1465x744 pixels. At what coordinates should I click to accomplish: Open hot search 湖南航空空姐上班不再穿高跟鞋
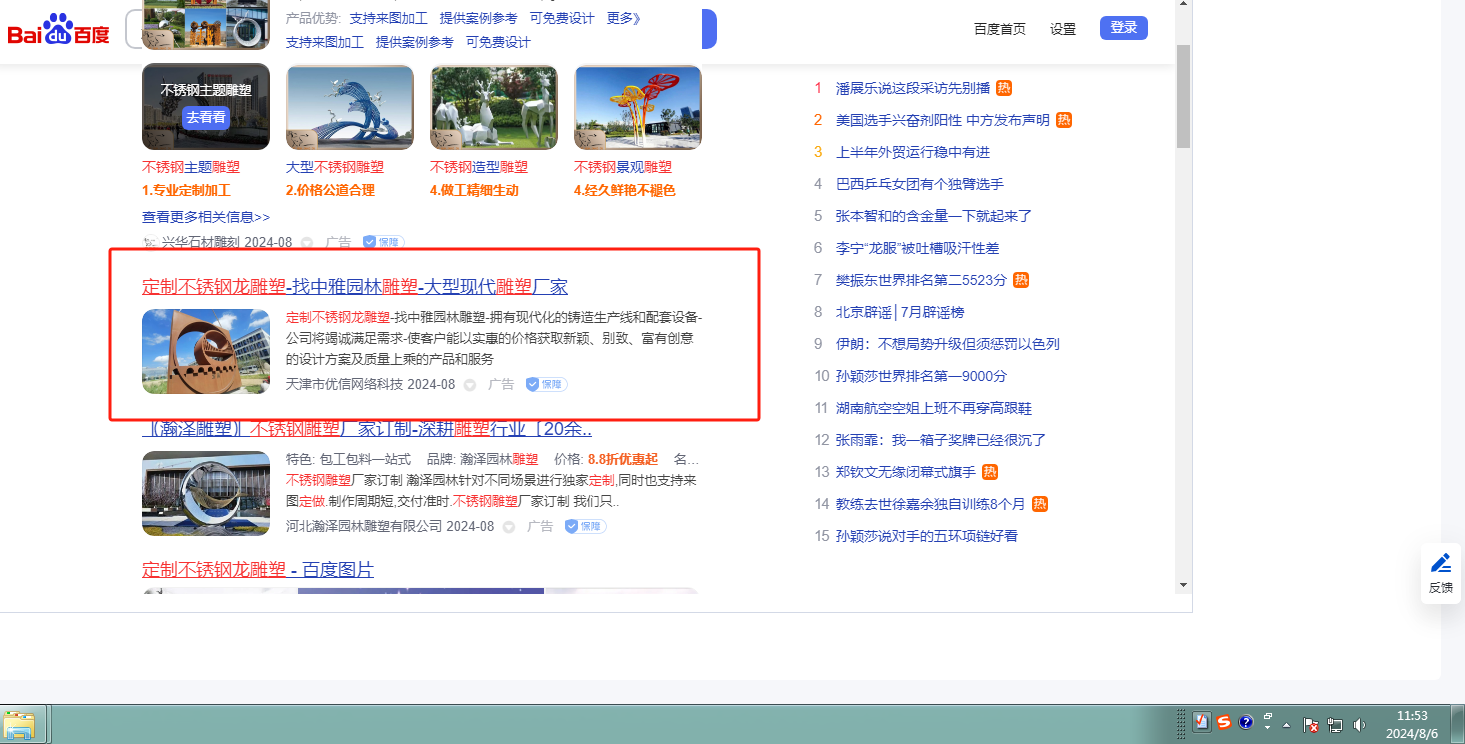point(934,408)
